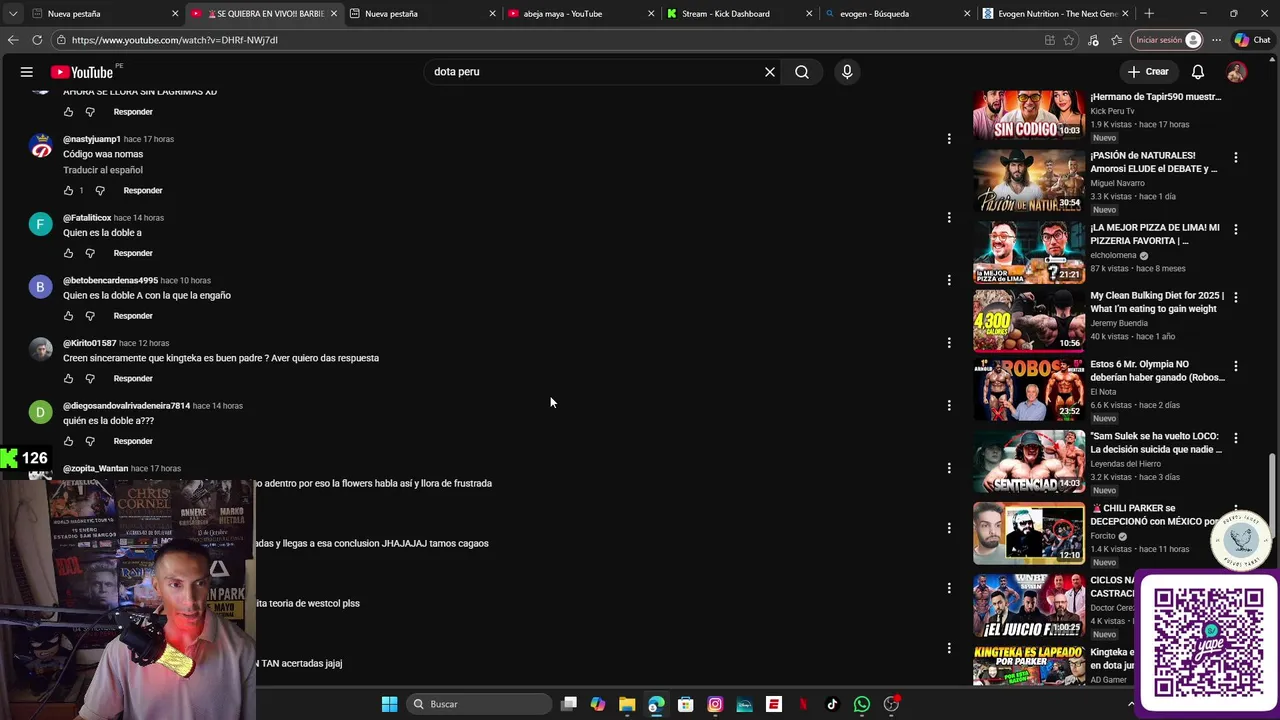The image size is (1280, 720).
Task: Open 'Estos 6 Mr. Olympia NO' video title
Action: coord(1157,371)
